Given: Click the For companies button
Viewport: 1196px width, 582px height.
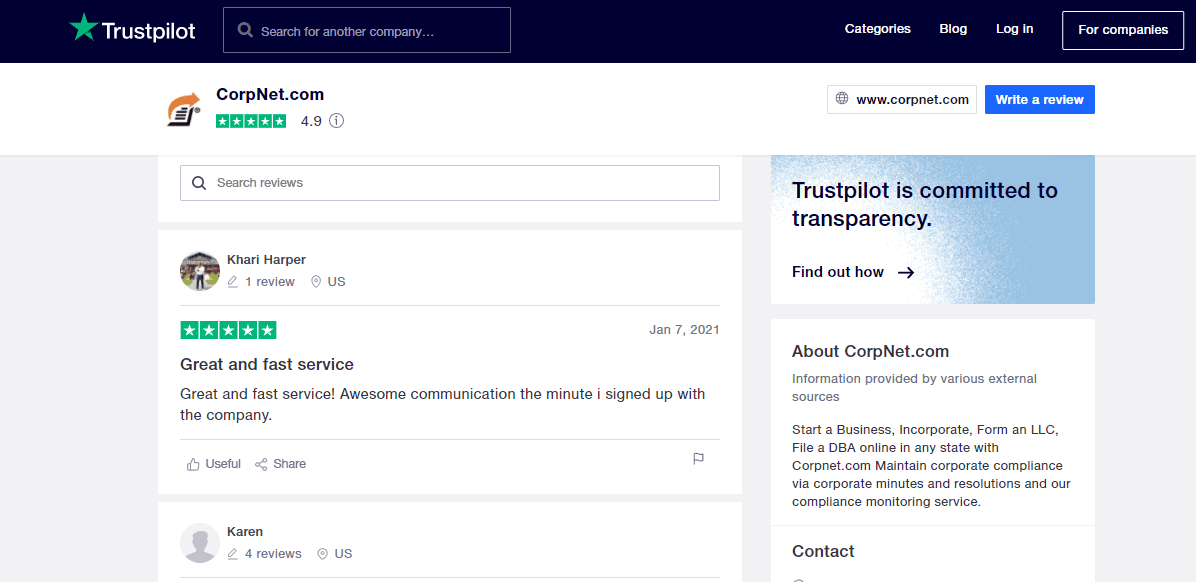Looking at the screenshot, I should point(1123,31).
